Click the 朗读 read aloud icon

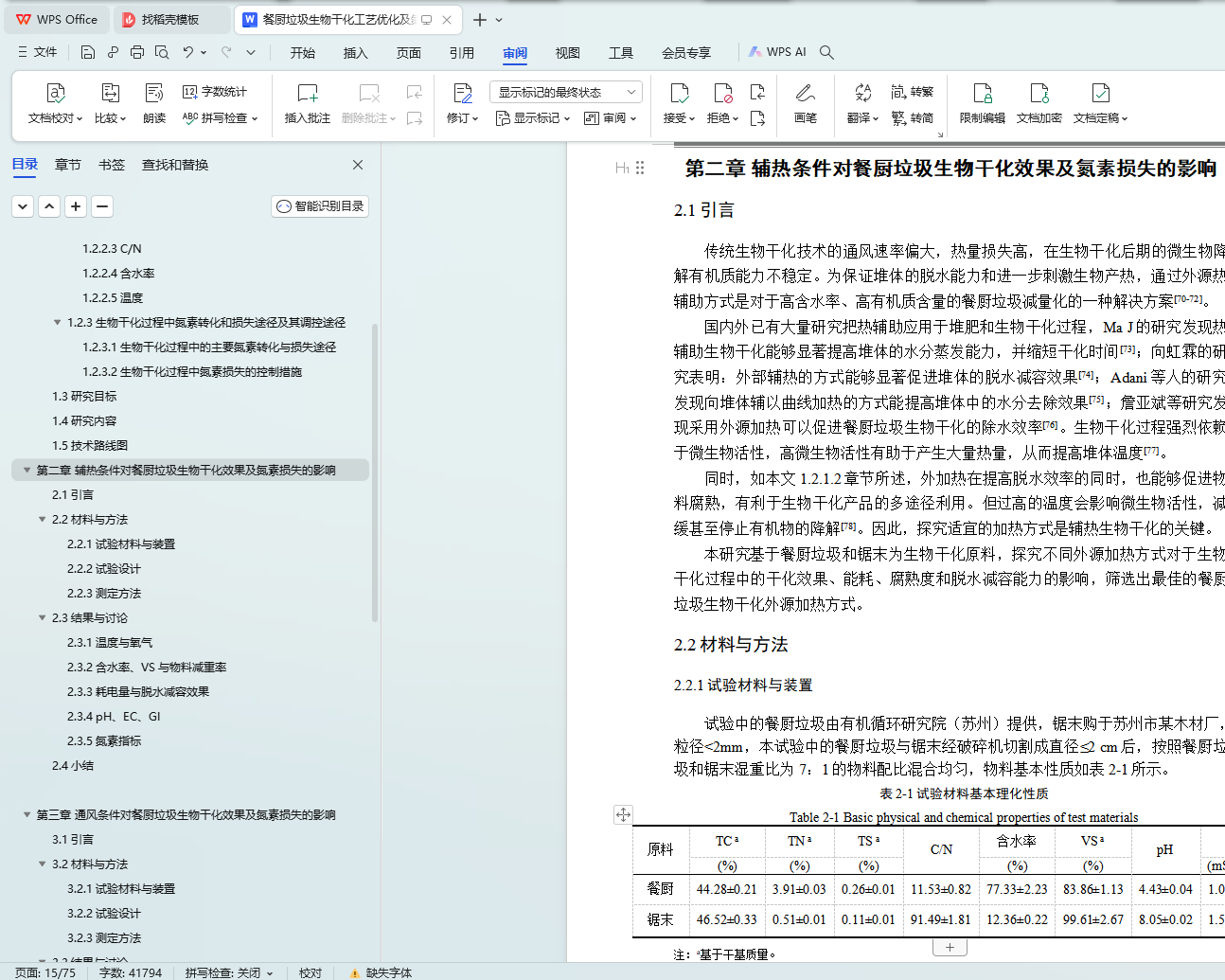[x=154, y=93]
